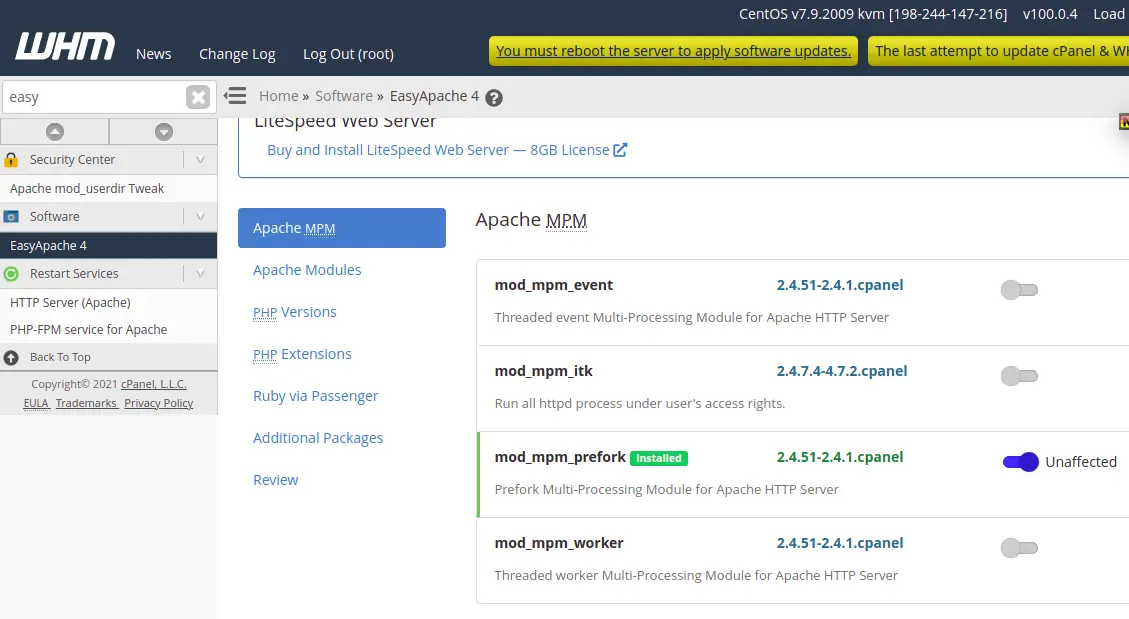
Task: Collapse the Security Center section chevron
Action: (x=200, y=160)
